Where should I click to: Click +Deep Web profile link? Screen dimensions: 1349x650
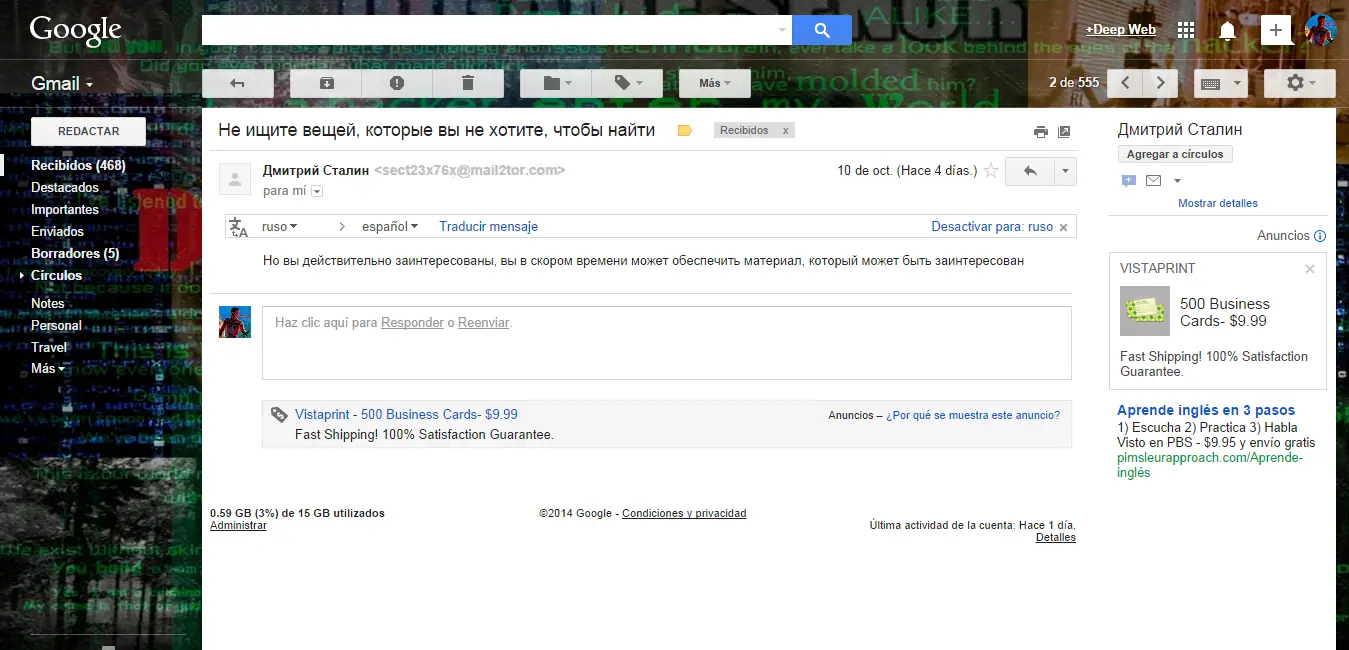[1121, 30]
